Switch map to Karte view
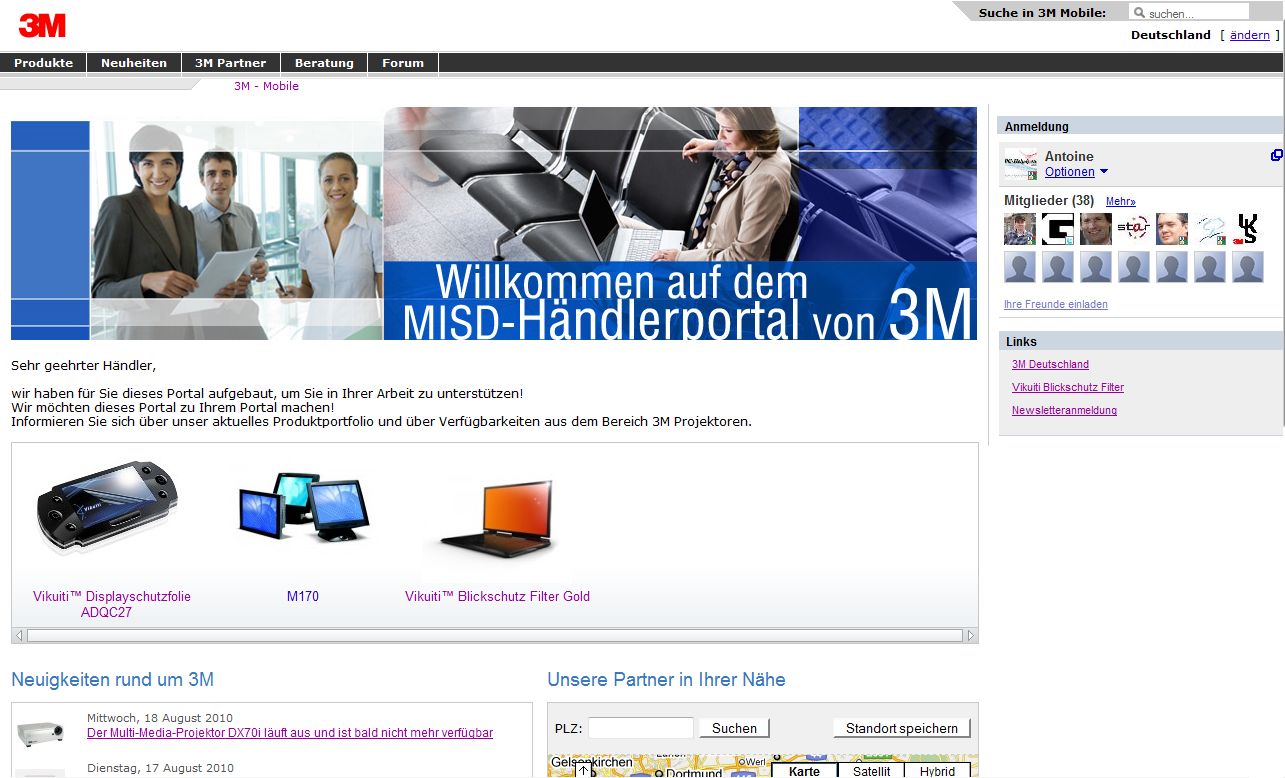 (804, 771)
